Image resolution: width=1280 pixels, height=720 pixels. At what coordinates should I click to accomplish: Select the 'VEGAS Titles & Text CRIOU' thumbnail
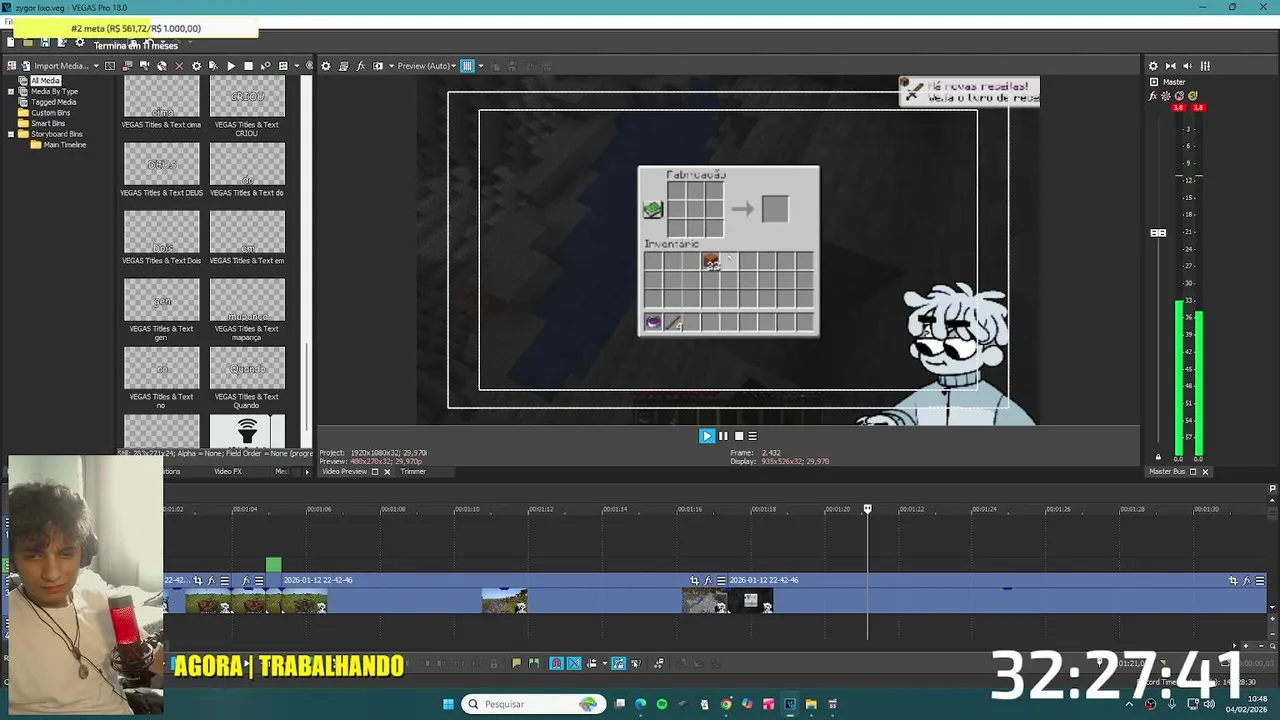point(247,98)
